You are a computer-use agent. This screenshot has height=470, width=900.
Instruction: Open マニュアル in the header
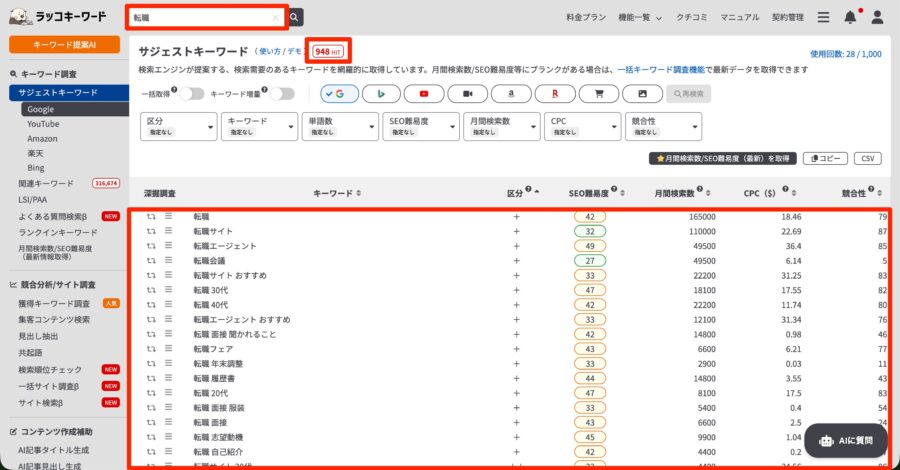(740, 17)
